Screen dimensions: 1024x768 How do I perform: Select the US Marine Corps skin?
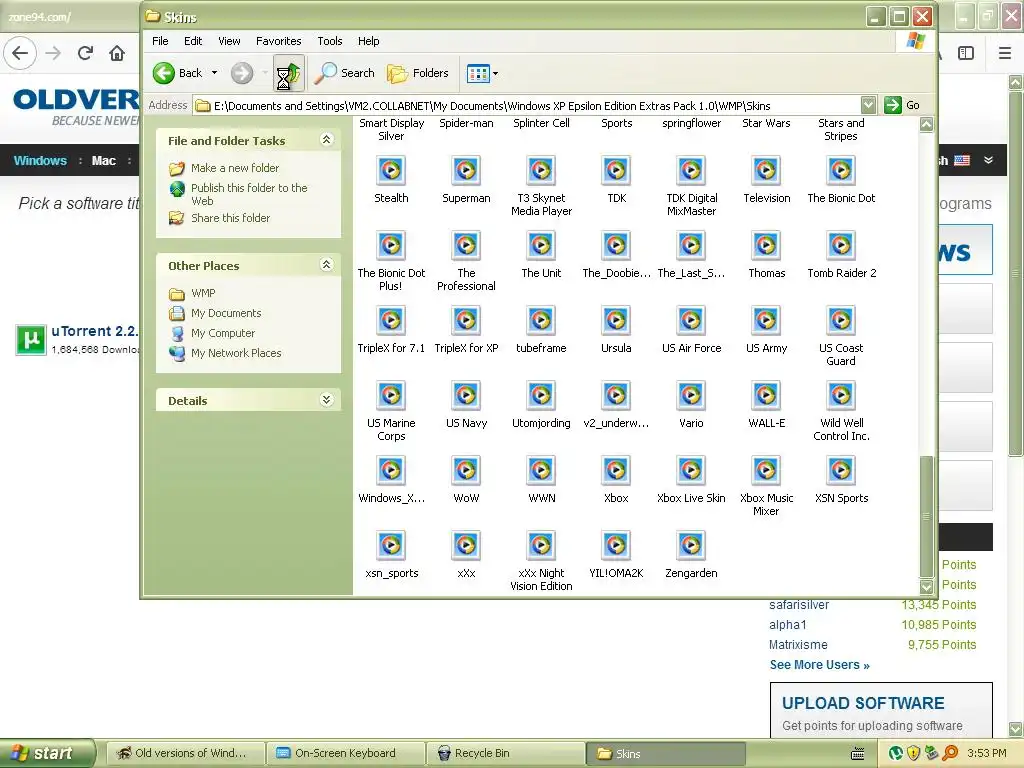pos(391,396)
